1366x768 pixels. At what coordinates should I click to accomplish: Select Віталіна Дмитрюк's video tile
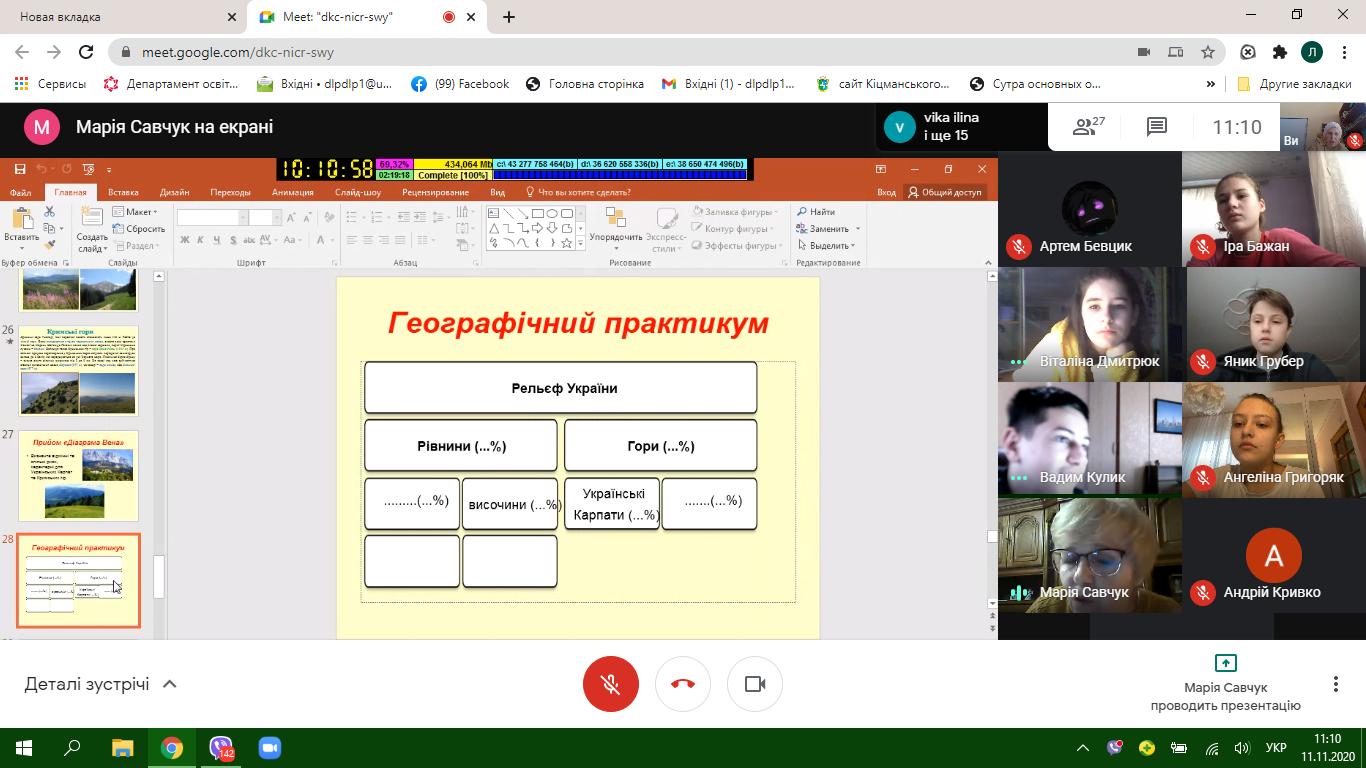click(x=1088, y=324)
